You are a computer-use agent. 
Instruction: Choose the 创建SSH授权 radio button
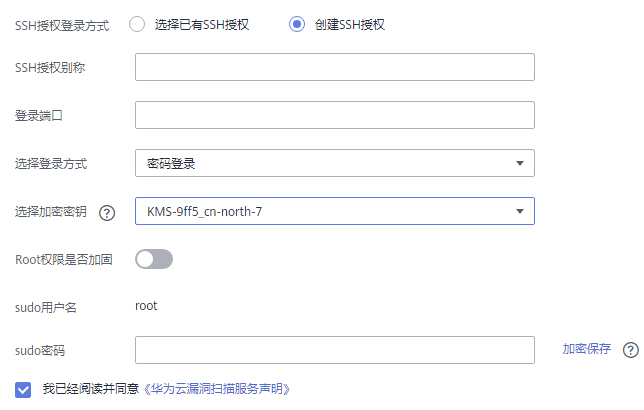[296, 25]
